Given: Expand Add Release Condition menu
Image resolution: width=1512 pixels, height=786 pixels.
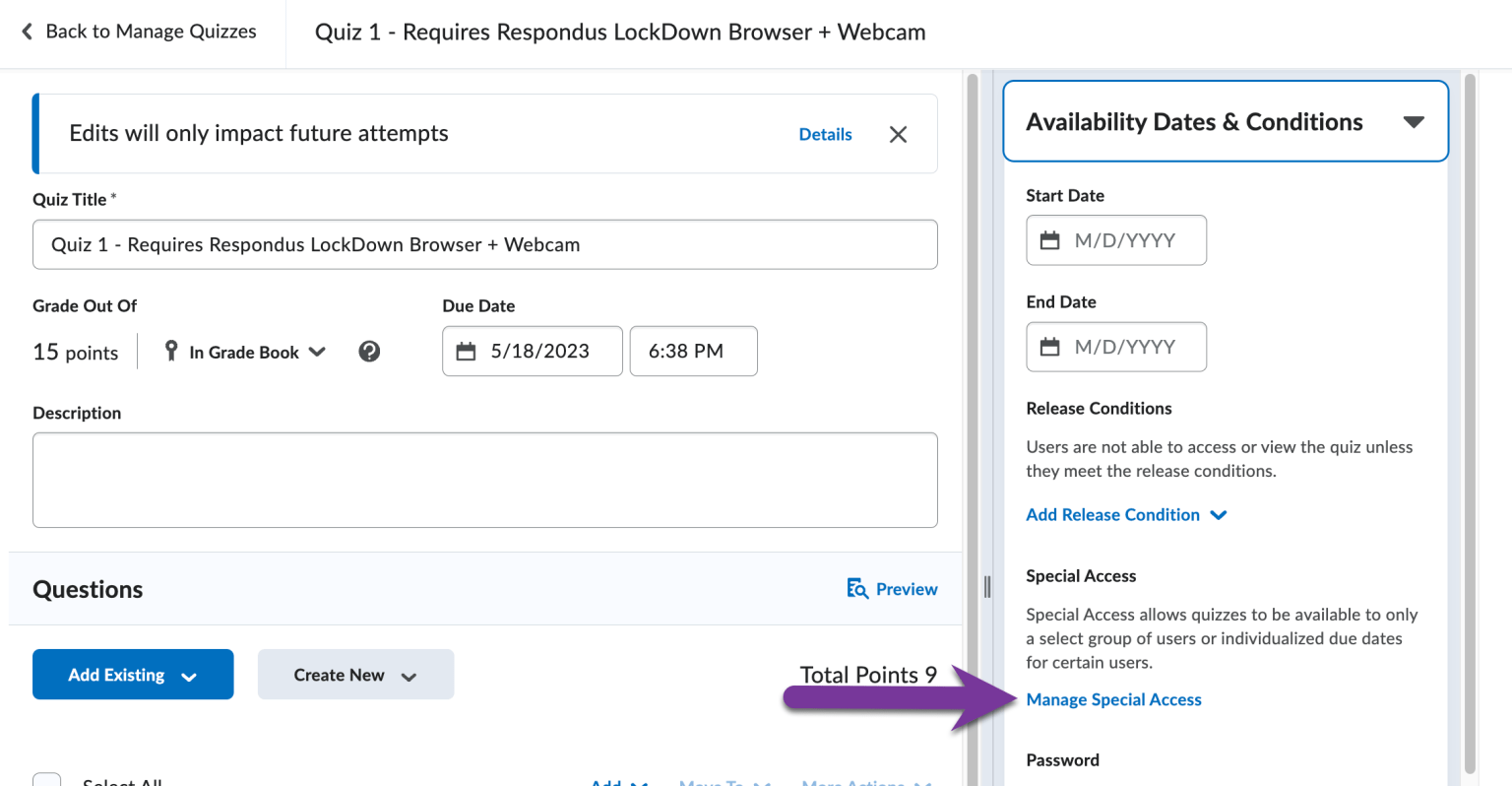Looking at the screenshot, I should pos(1126,515).
